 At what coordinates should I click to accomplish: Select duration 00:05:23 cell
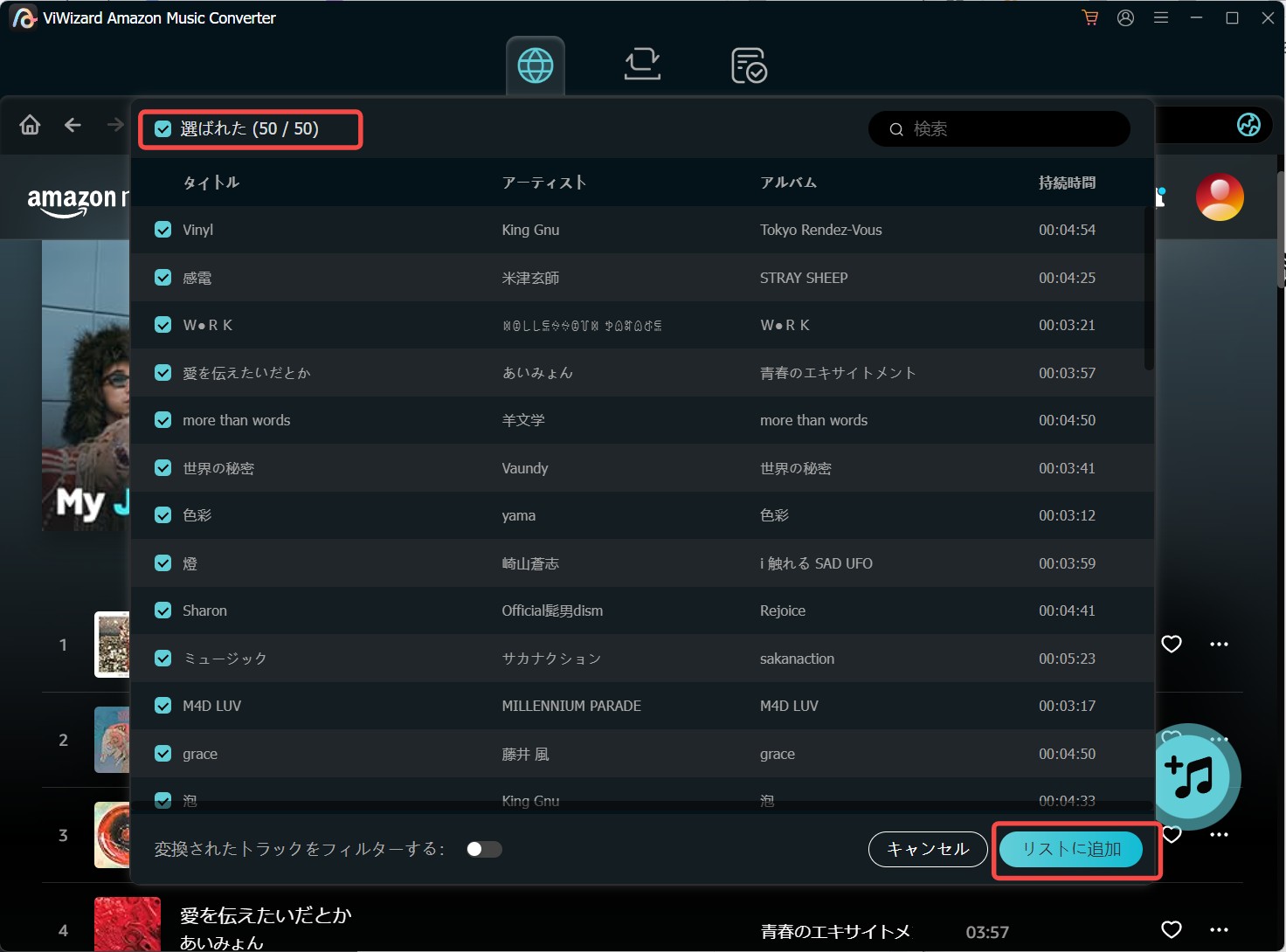coord(1067,659)
